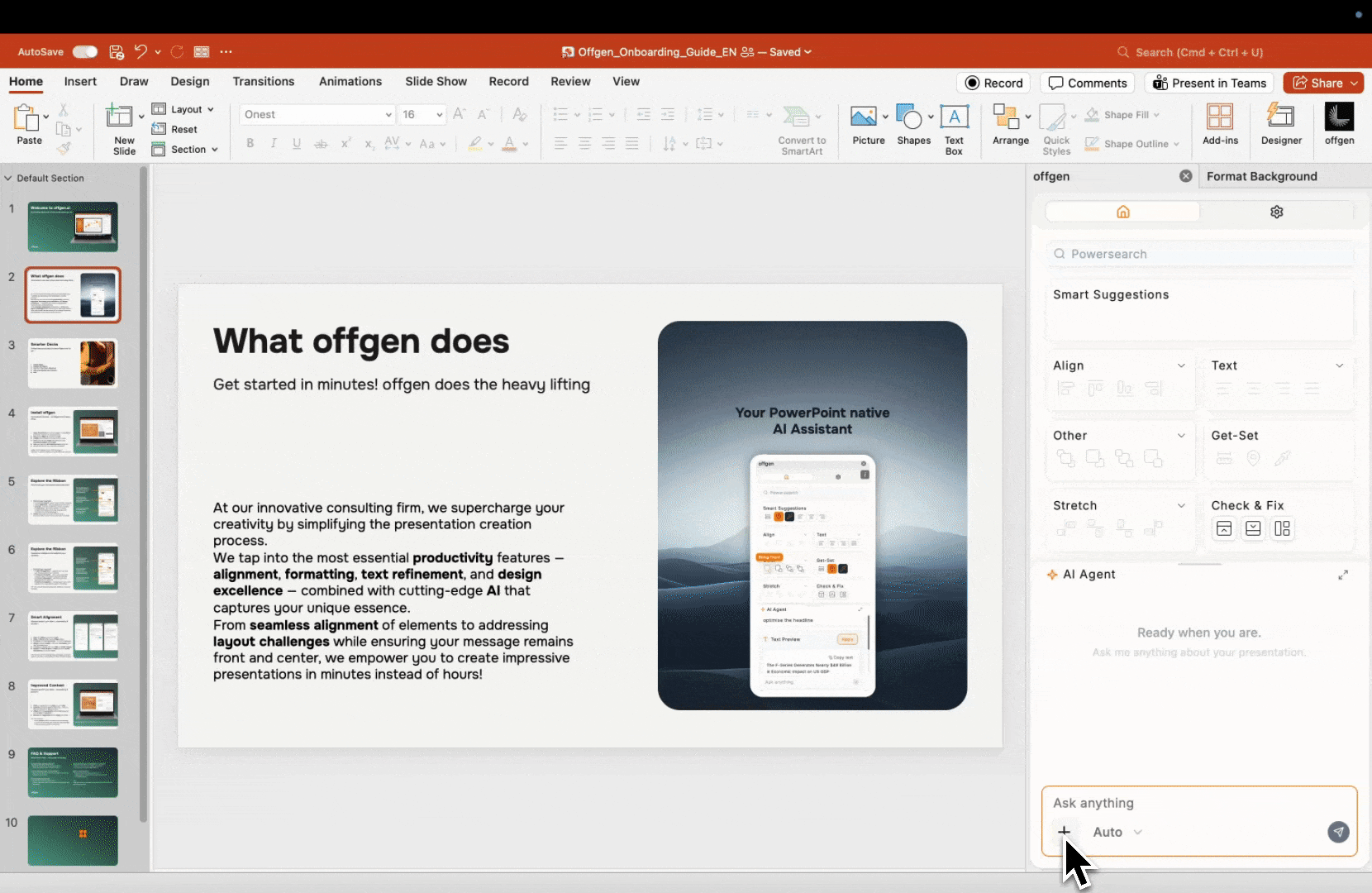The width and height of the screenshot is (1372, 893).
Task: Send the AI Agent prompt
Action: [x=1338, y=832]
